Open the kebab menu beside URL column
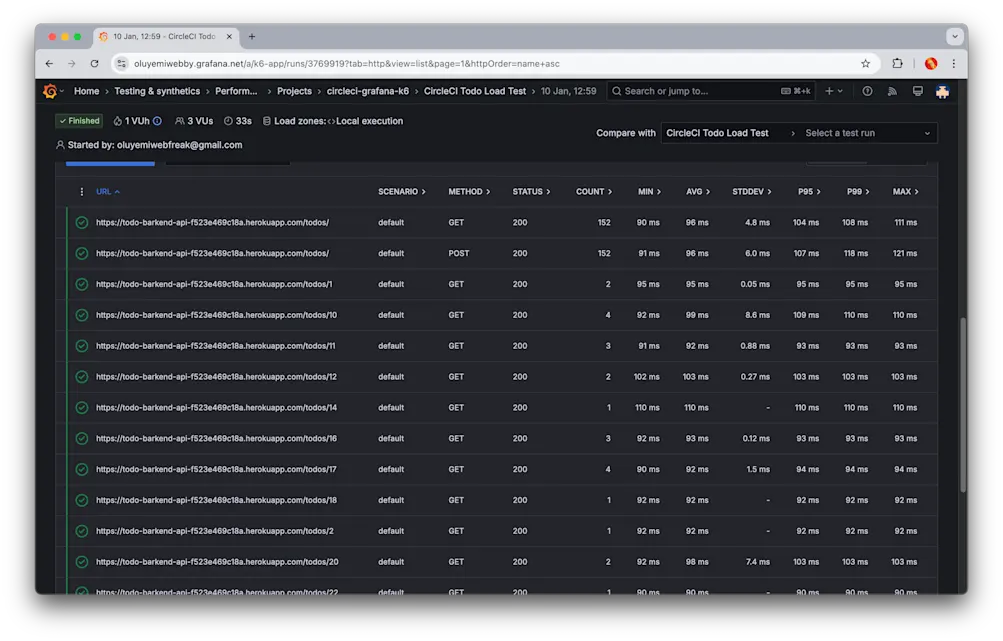 click(x=81, y=191)
